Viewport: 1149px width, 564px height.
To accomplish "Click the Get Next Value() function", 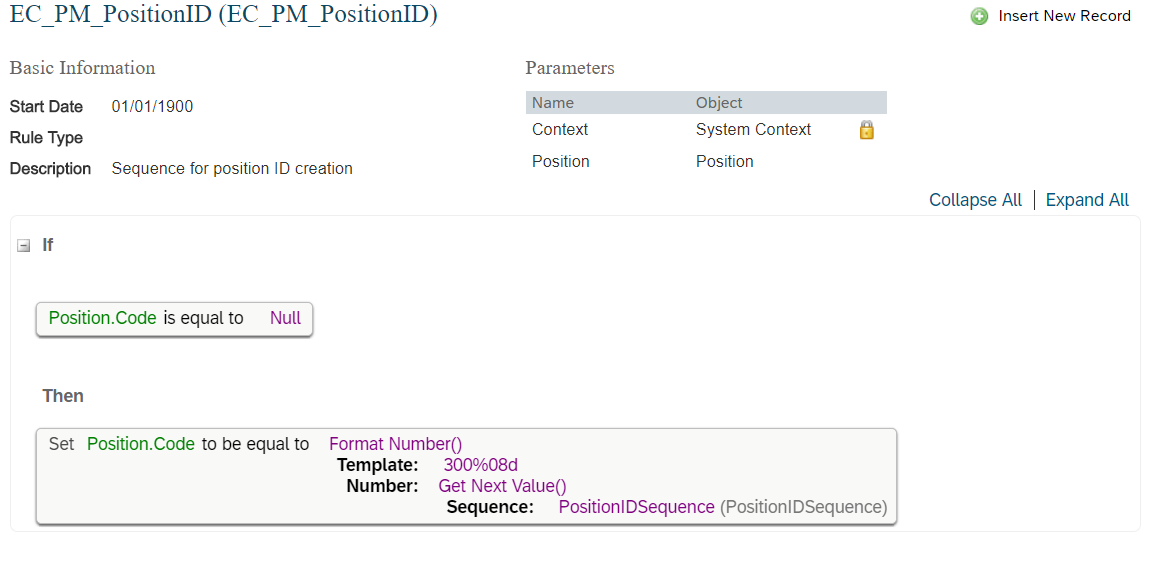I will click(503, 486).
